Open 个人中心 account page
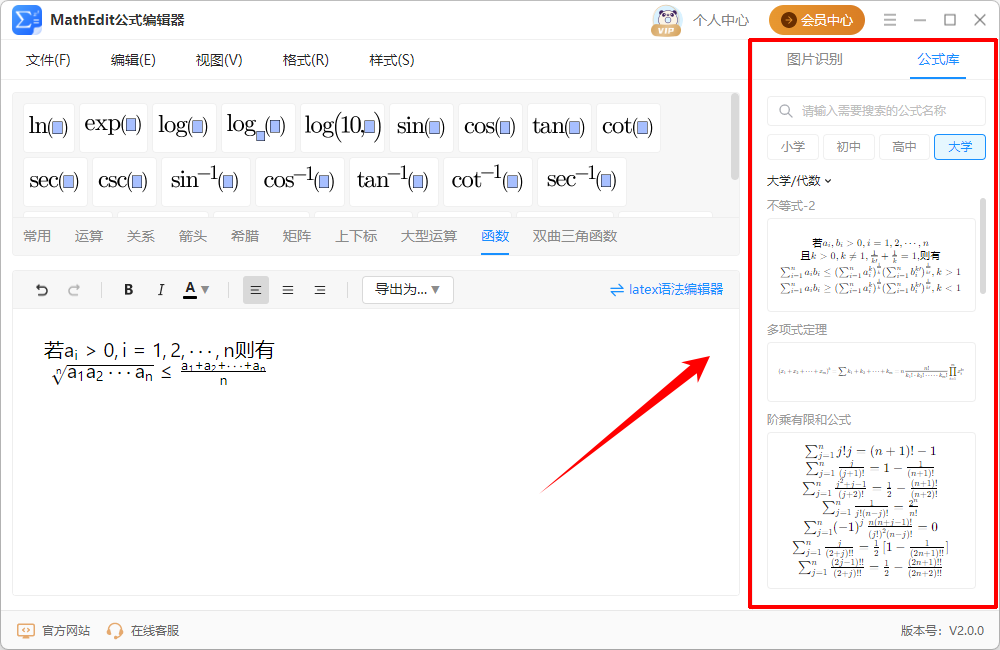The width and height of the screenshot is (1000, 650). click(x=721, y=20)
